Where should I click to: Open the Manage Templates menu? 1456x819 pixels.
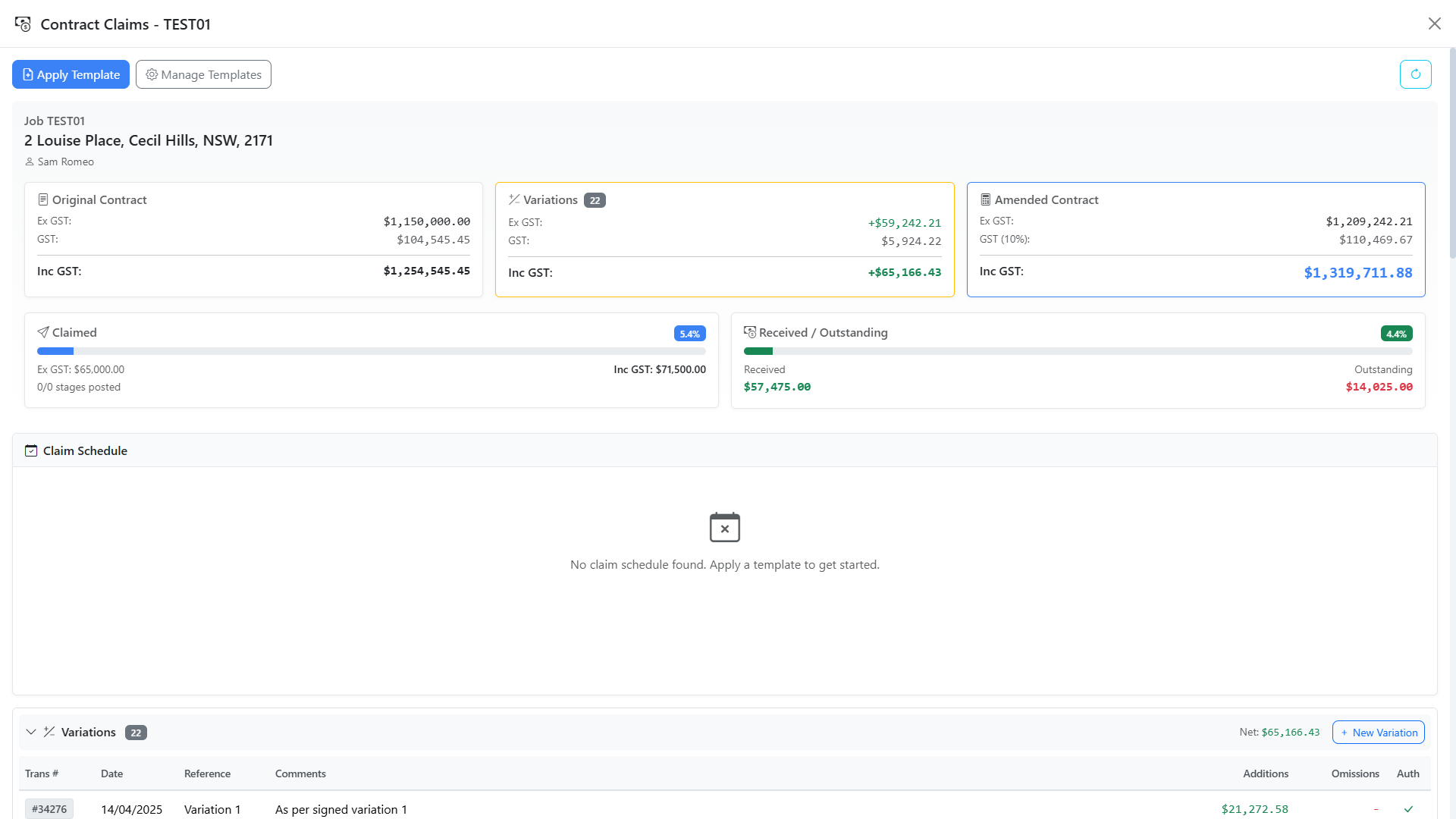coord(203,74)
